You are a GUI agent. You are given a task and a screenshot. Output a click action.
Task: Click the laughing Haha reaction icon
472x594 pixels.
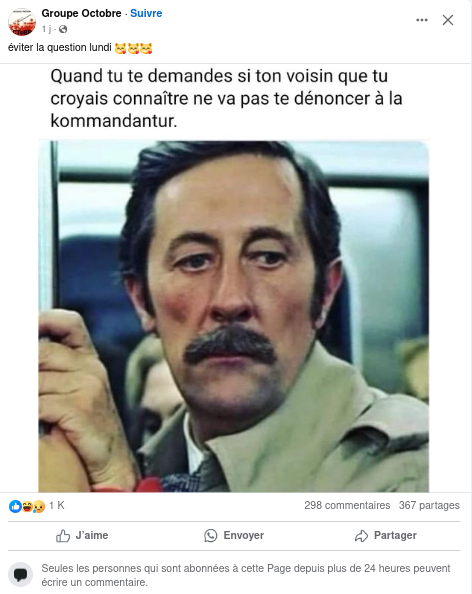[x=27, y=506]
